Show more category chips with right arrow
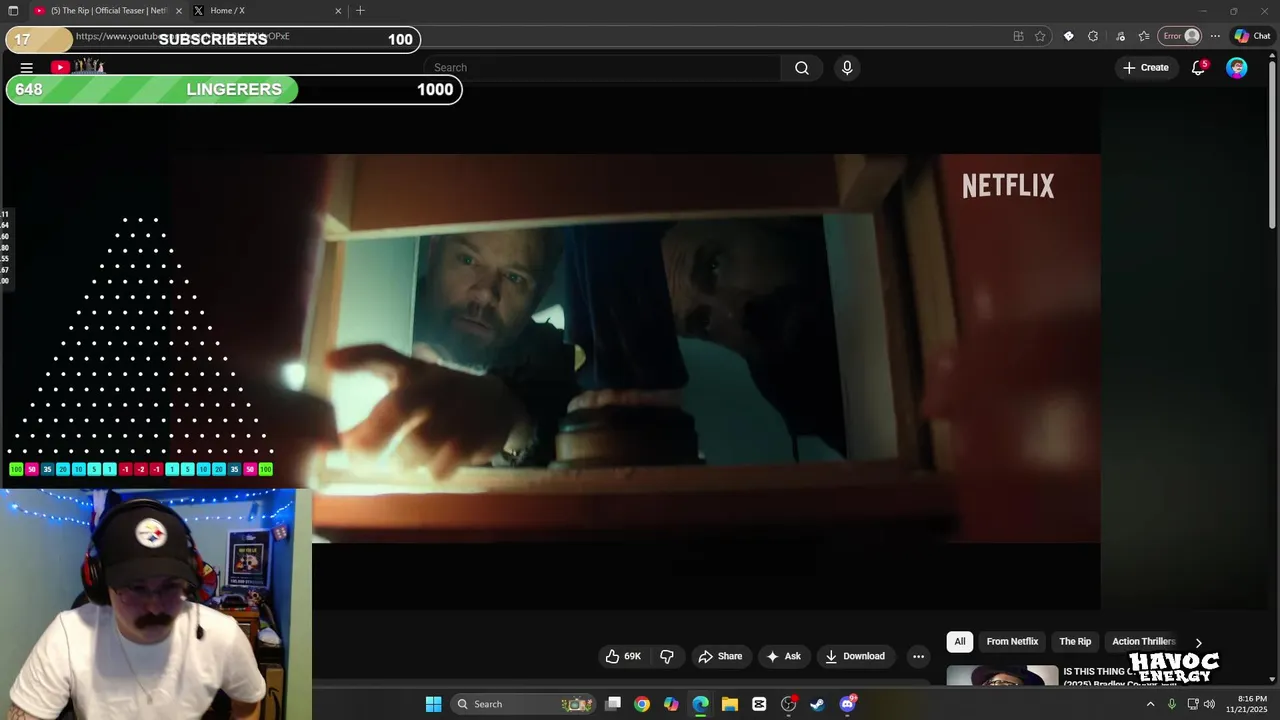The width and height of the screenshot is (1280, 720). [x=1198, y=642]
